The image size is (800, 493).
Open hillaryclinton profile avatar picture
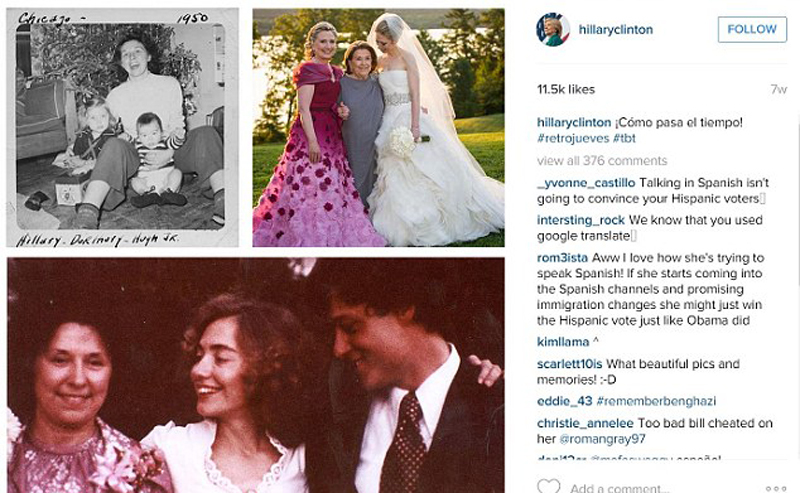(x=553, y=30)
